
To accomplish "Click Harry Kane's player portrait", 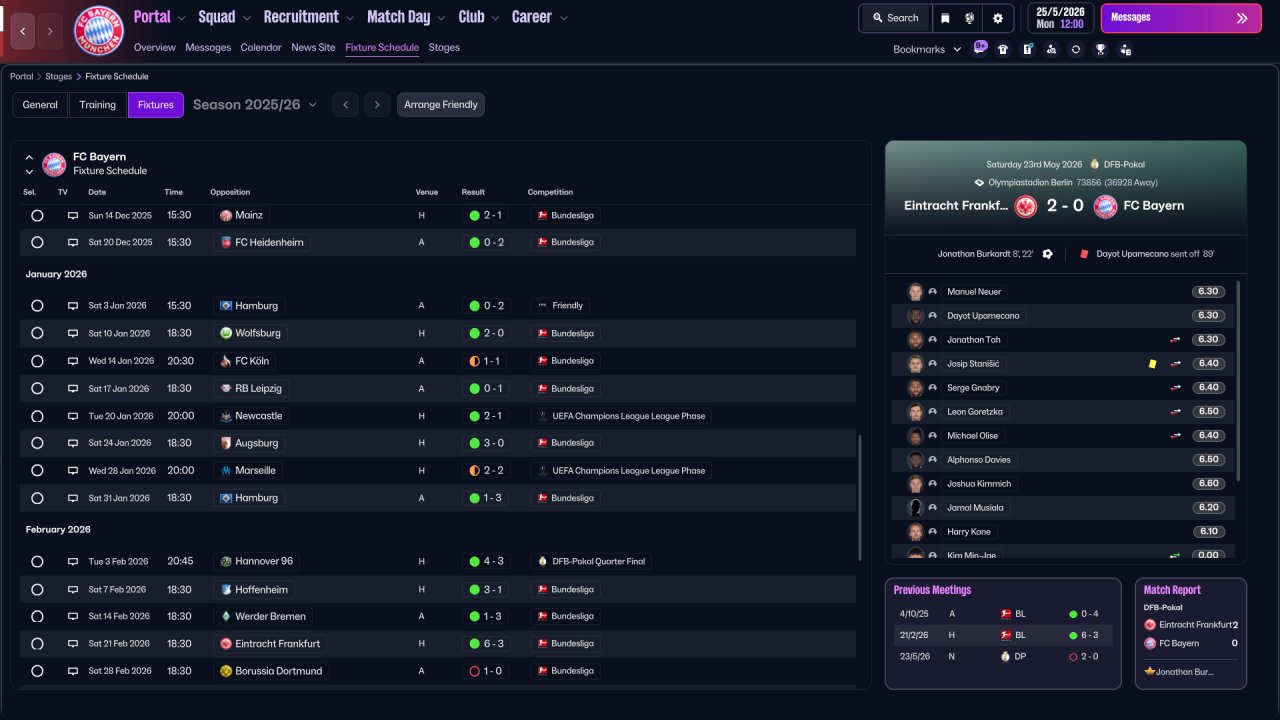I will (915, 532).
